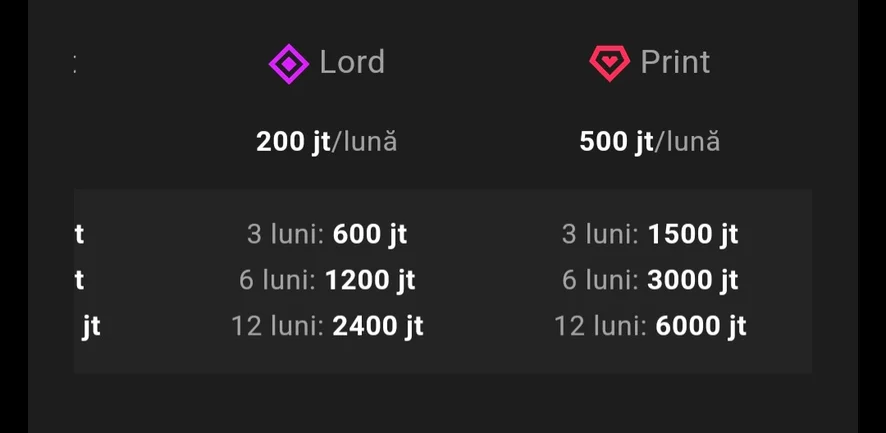Pick the Lord 12 luni: 2400 jt option
This screenshot has width=886, height=433.
(x=327, y=326)
